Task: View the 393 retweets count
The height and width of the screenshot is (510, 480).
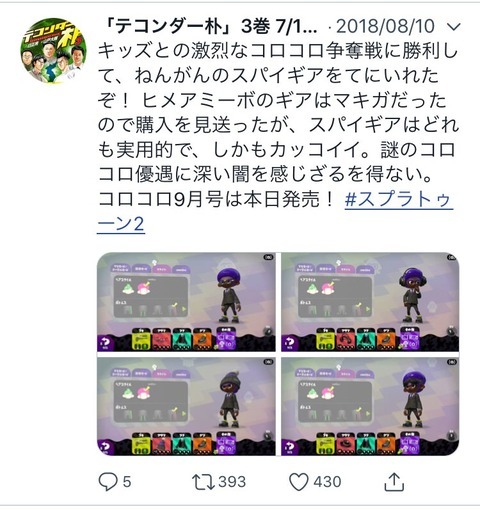Action: [x=232, y=482]
